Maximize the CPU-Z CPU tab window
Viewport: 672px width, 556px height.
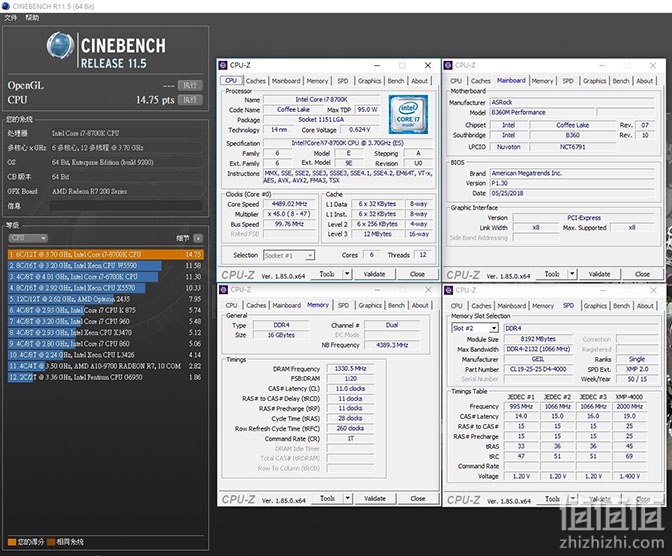coord(402,65)
